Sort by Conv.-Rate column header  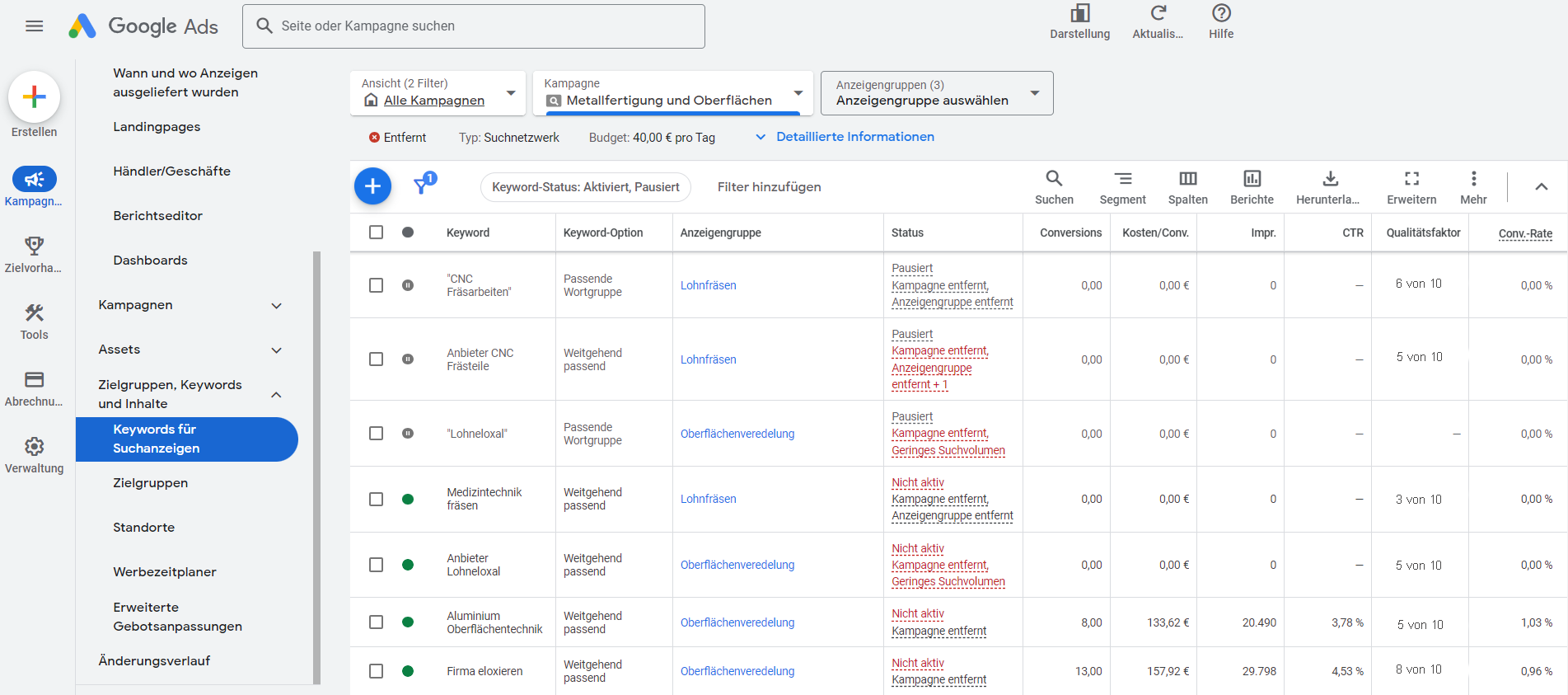click(x=1525, y=233)
